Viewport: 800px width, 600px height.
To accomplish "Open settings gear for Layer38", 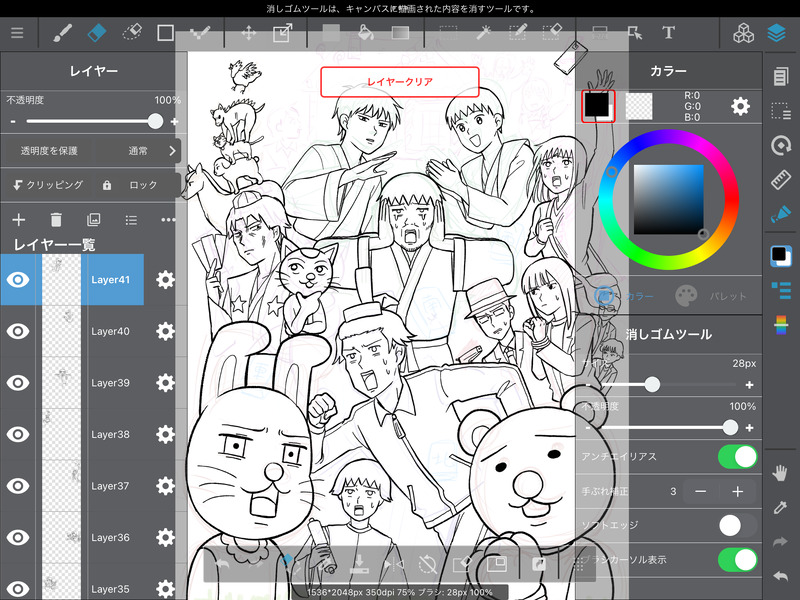I will coord(165,434).
